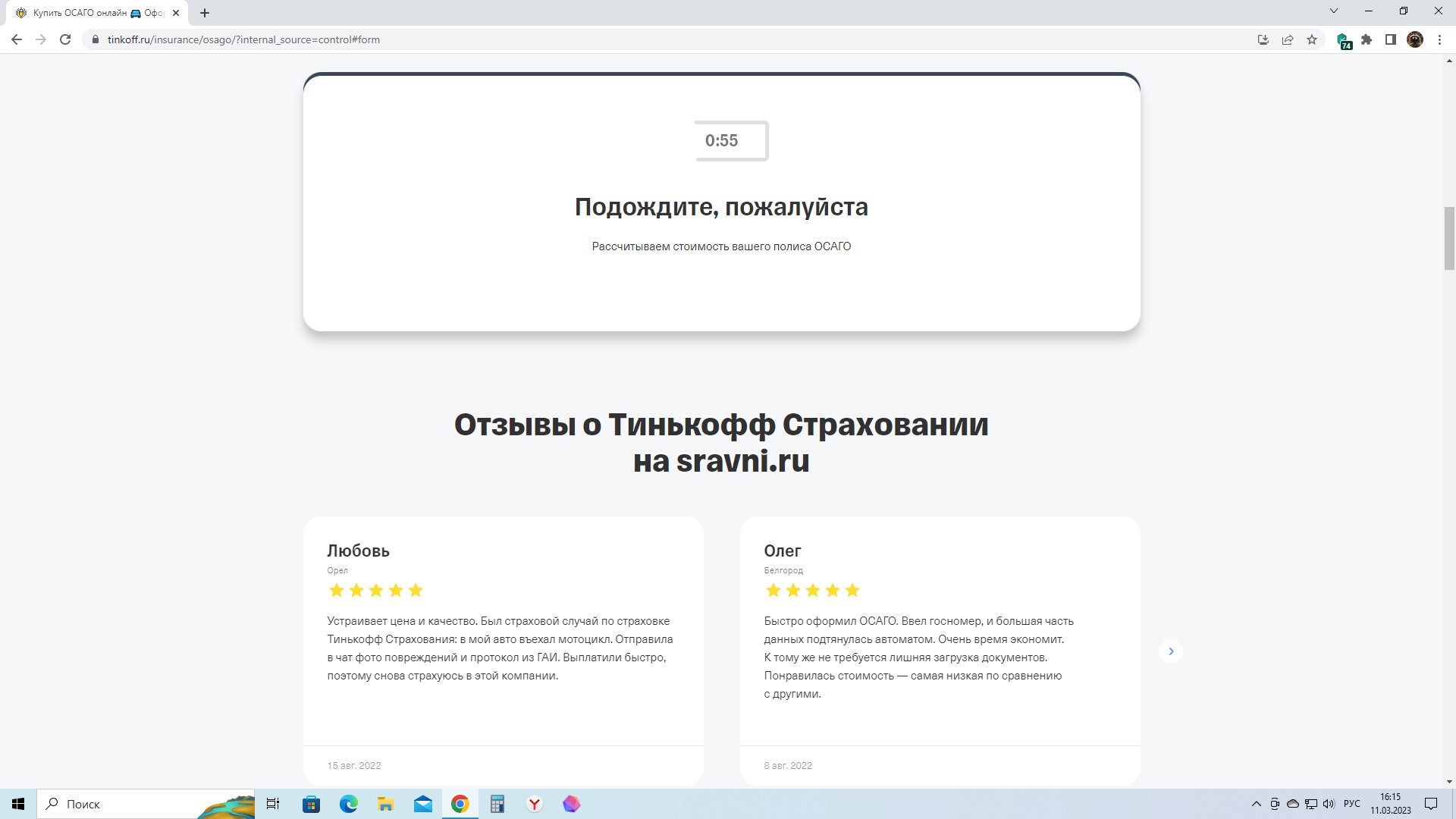1456x819 pixels.
Task: Open a new browser tab
Action: (x=205, y=13)
